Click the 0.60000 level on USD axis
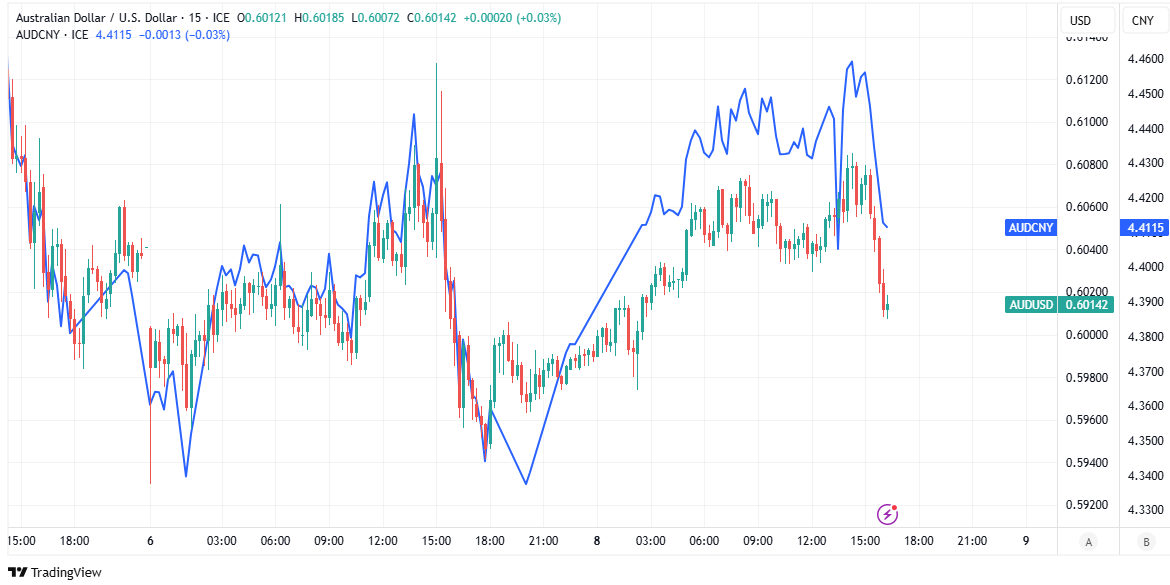Image resolution: width=1170 pixels, height=585 pixels. pyautogui.click(x=1086, y=335)
